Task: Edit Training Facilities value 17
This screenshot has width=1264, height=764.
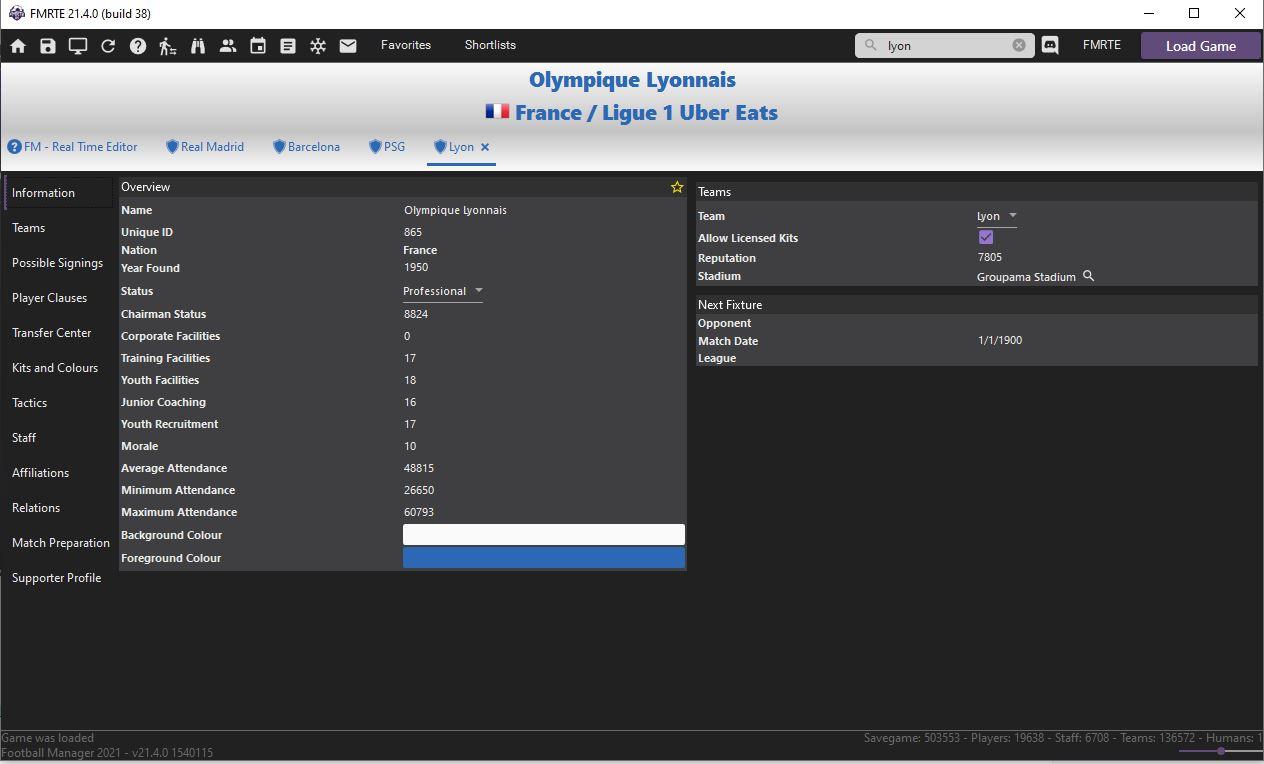Action: 410,358
